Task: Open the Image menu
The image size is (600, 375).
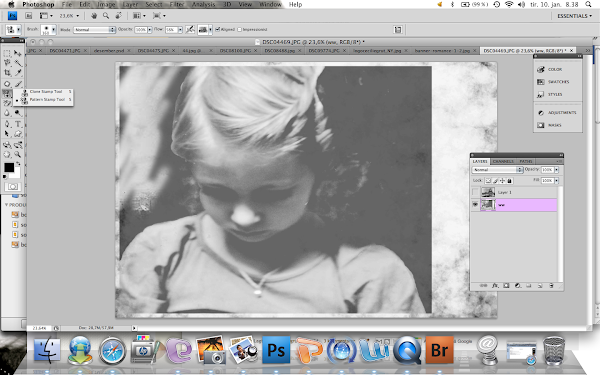Action: coord(106,4)
